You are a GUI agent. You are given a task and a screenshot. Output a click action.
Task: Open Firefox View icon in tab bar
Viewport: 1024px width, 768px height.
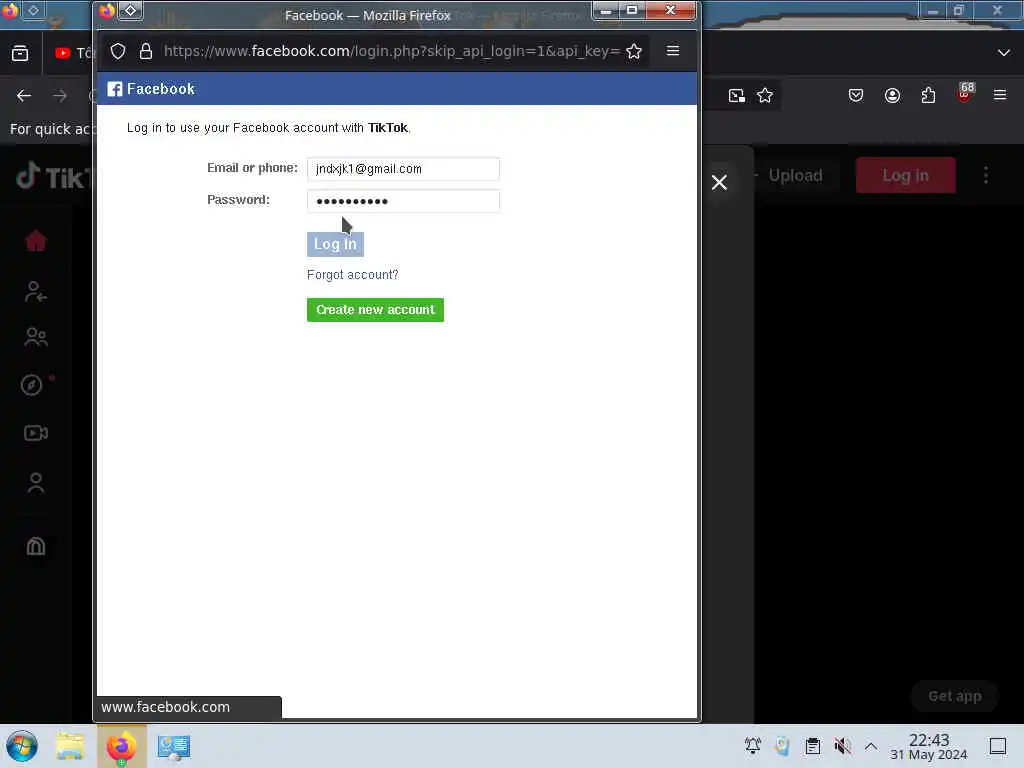pos(20,53)
